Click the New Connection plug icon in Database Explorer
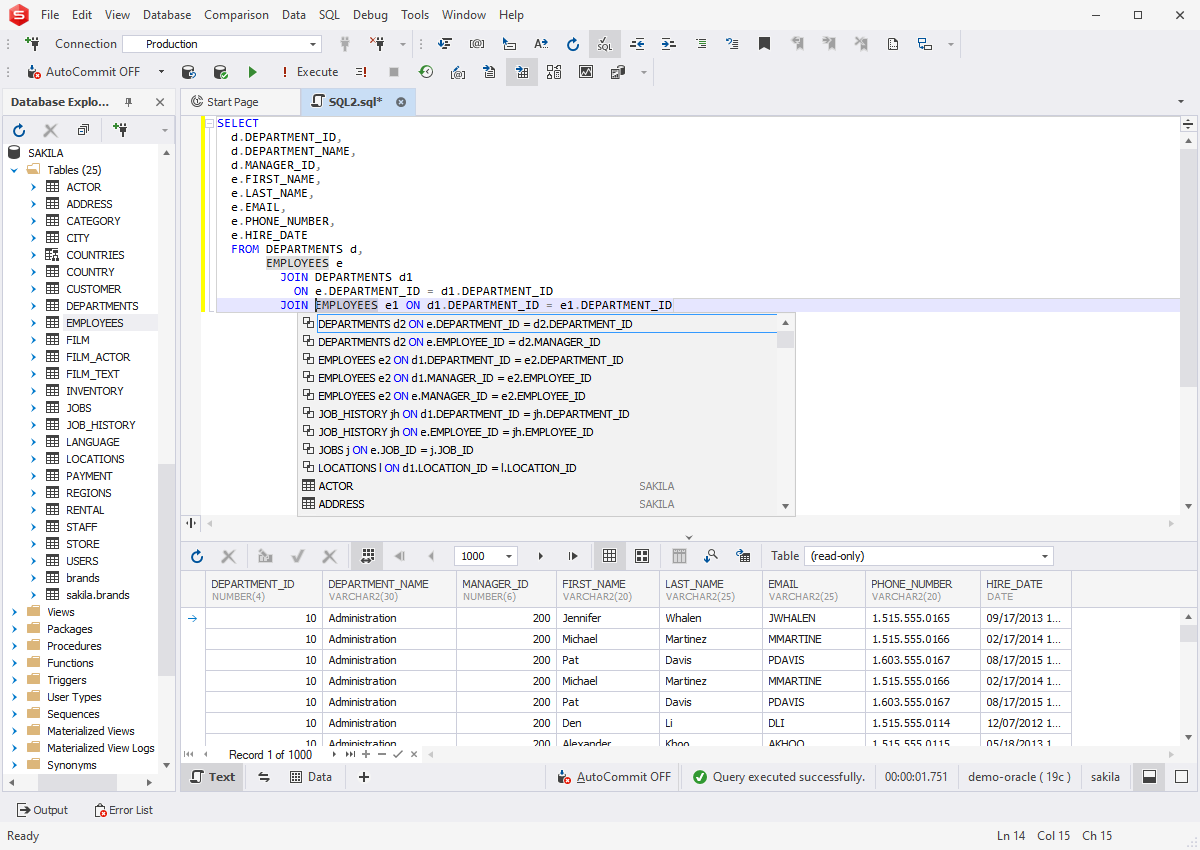This screenshot has width=1200, height=850. (x=120, y=130)
